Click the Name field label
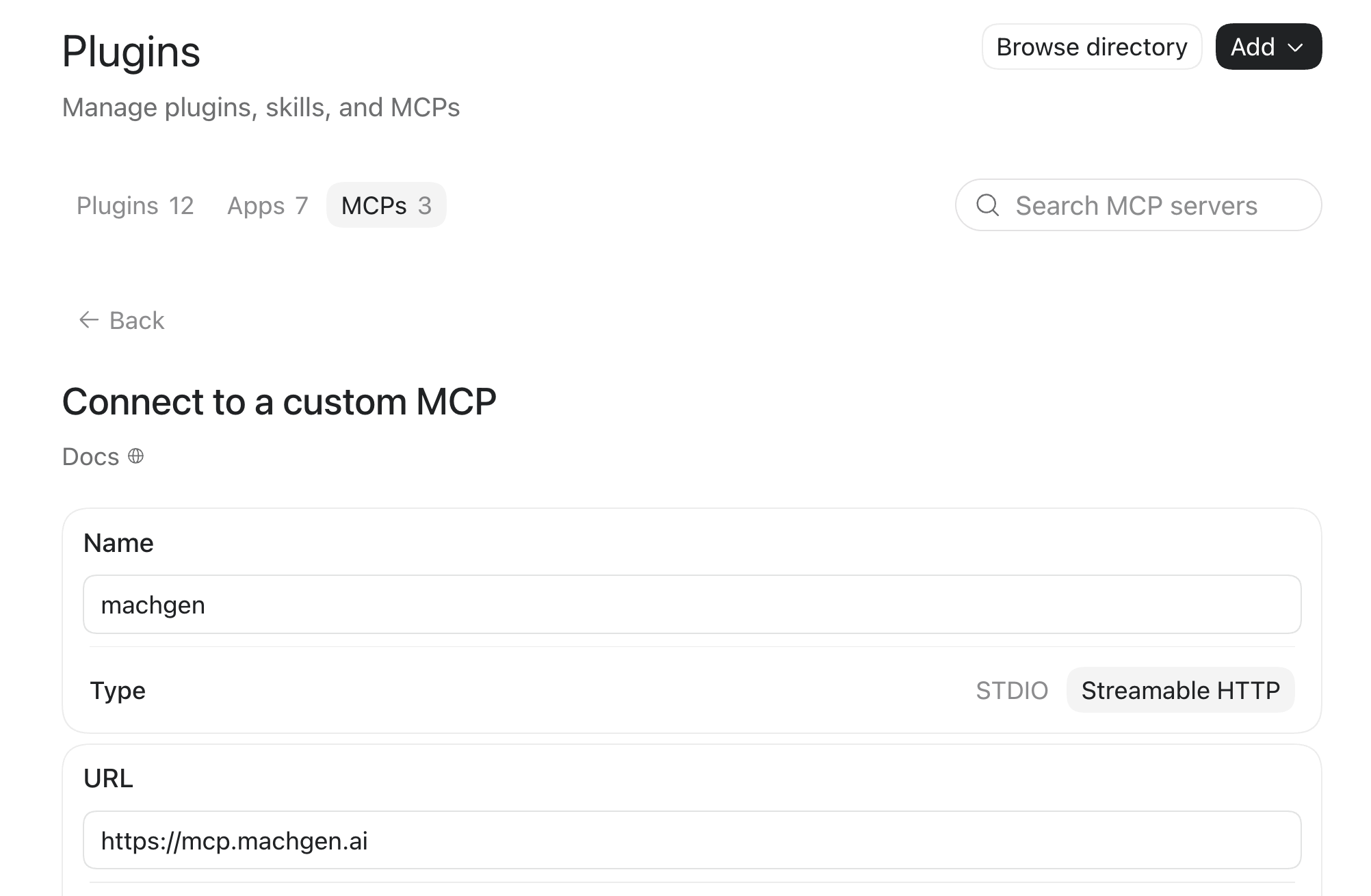1371x896 pixels. tap(118, 543)
